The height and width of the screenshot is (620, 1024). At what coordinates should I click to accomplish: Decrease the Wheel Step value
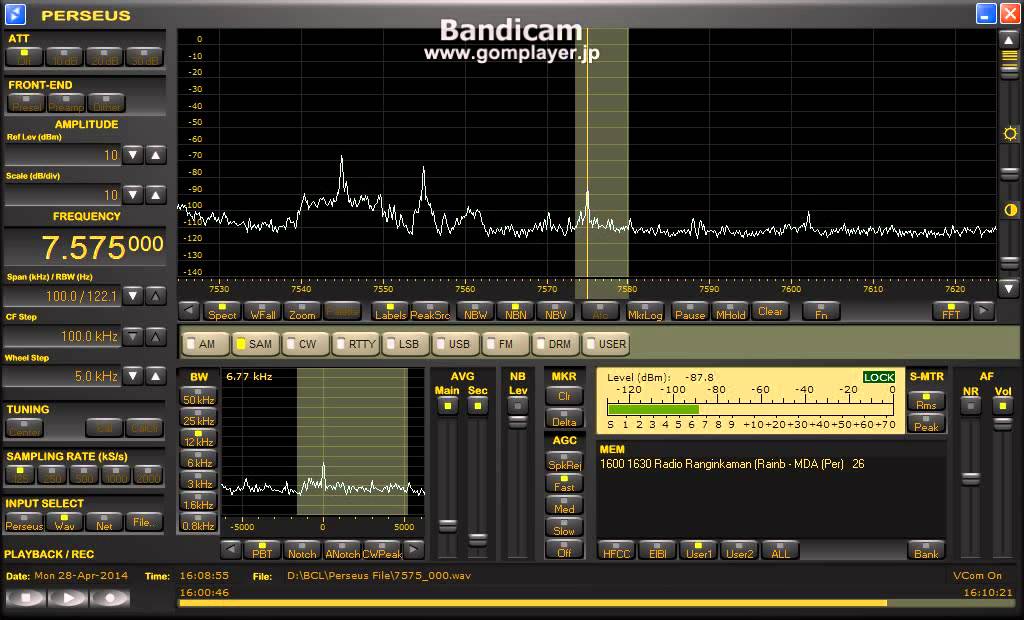point(133,376)
